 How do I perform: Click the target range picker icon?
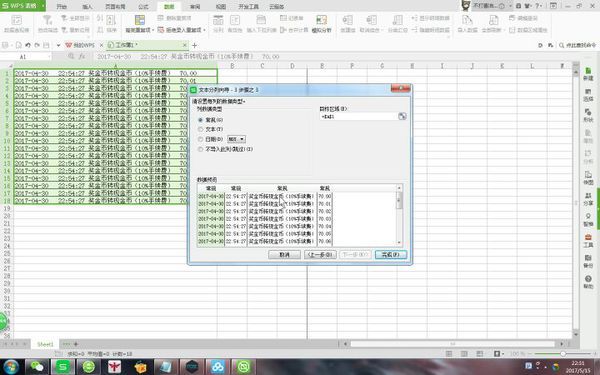point(402,116)
